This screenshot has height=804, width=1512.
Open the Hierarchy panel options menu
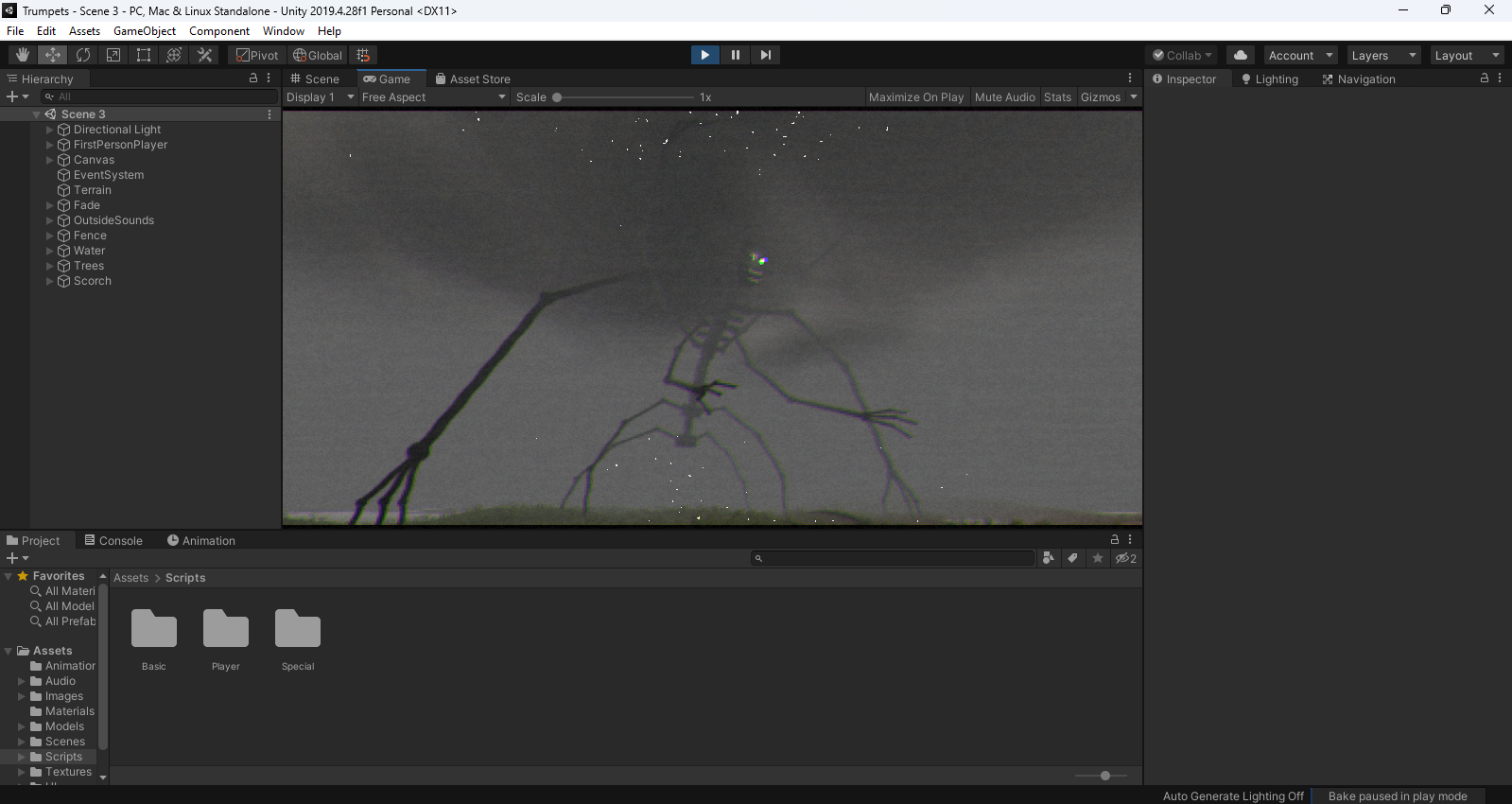click(269, 79)
